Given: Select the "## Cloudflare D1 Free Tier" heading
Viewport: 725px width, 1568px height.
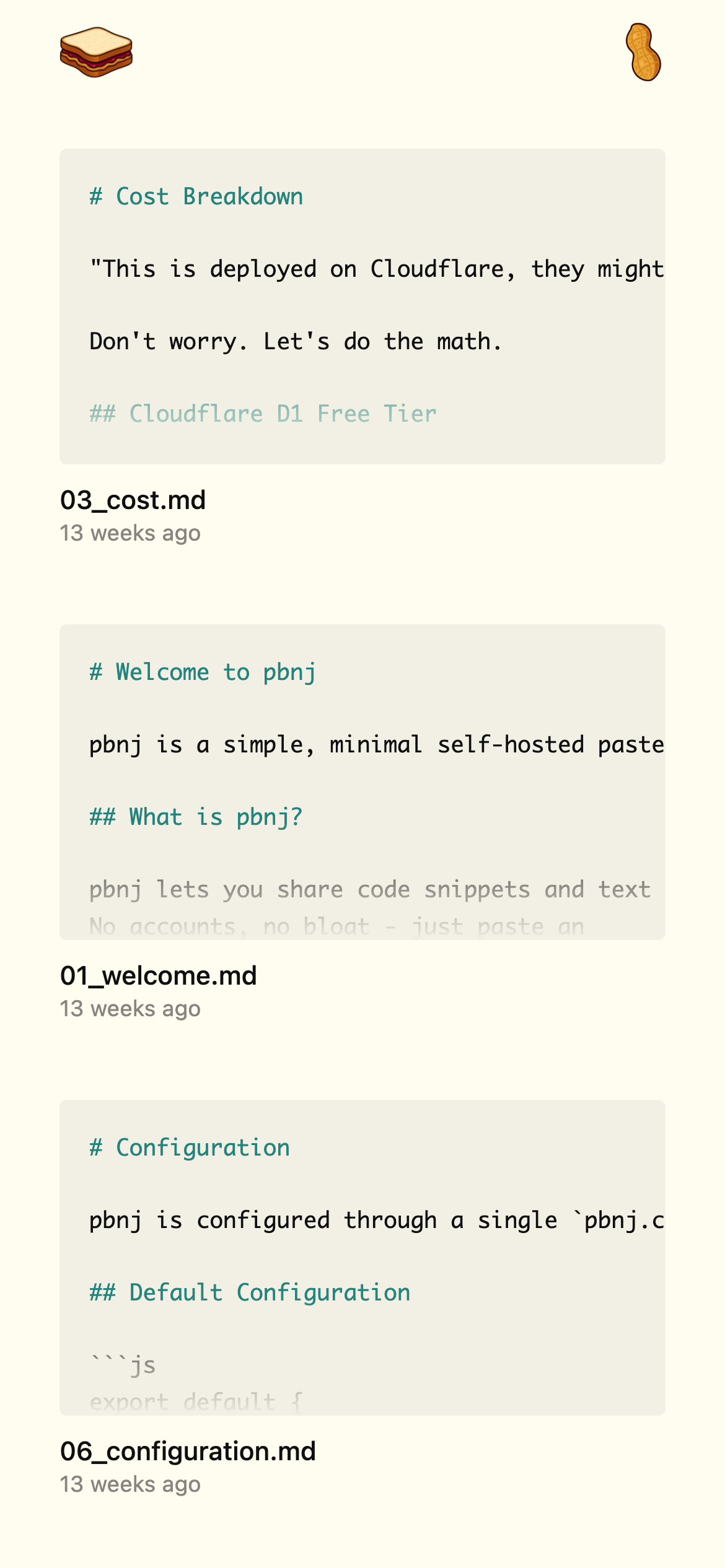Looking at the screenshot, I should pos(263,414).
